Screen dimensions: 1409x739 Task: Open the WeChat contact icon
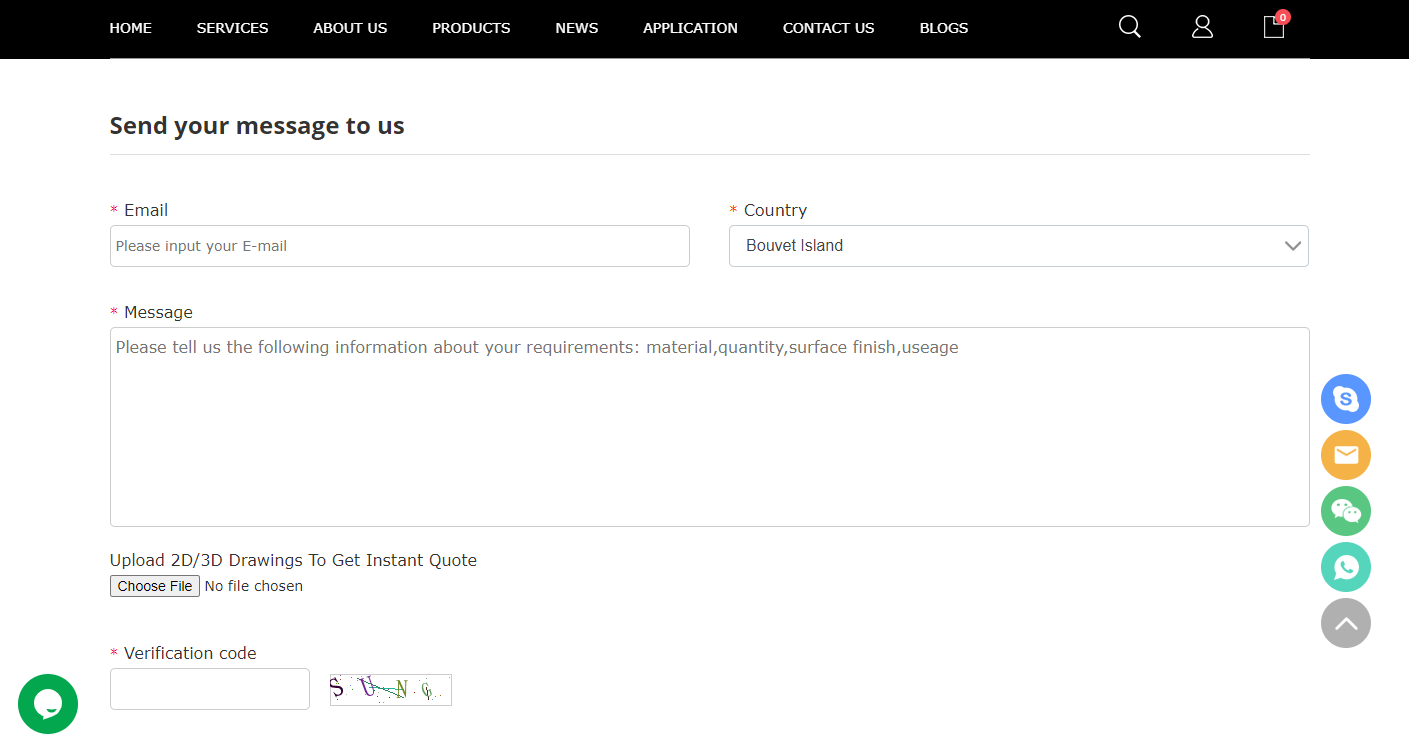[x=1345, y=511]
